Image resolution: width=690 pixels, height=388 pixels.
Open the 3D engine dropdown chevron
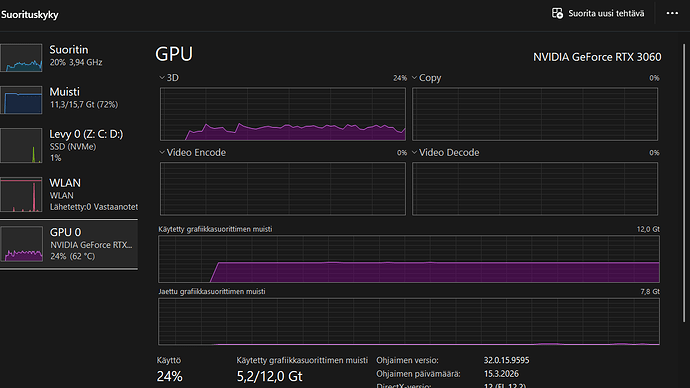(x=162, y=78)
